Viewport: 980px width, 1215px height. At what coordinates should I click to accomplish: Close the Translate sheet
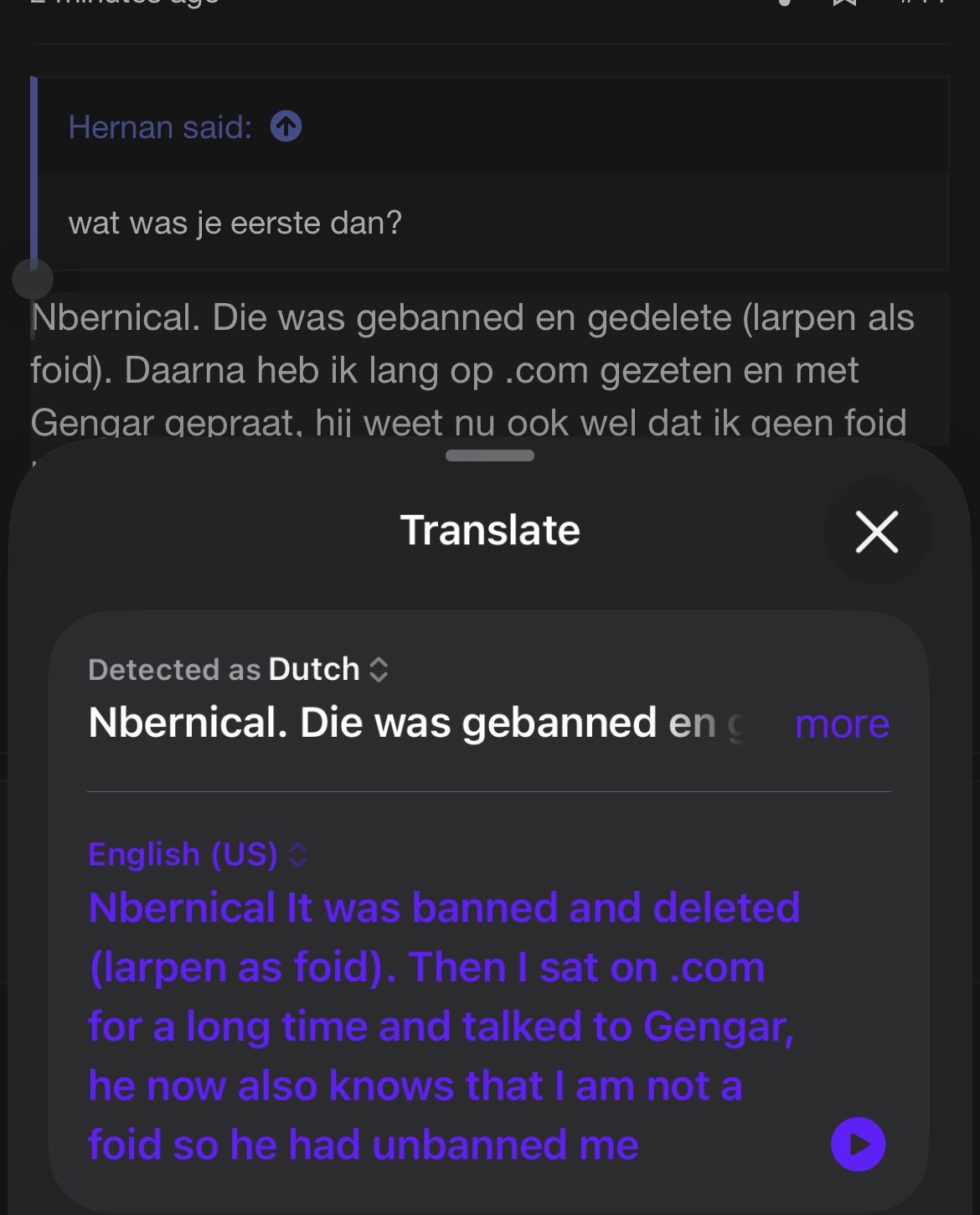[x=877, y=532]
